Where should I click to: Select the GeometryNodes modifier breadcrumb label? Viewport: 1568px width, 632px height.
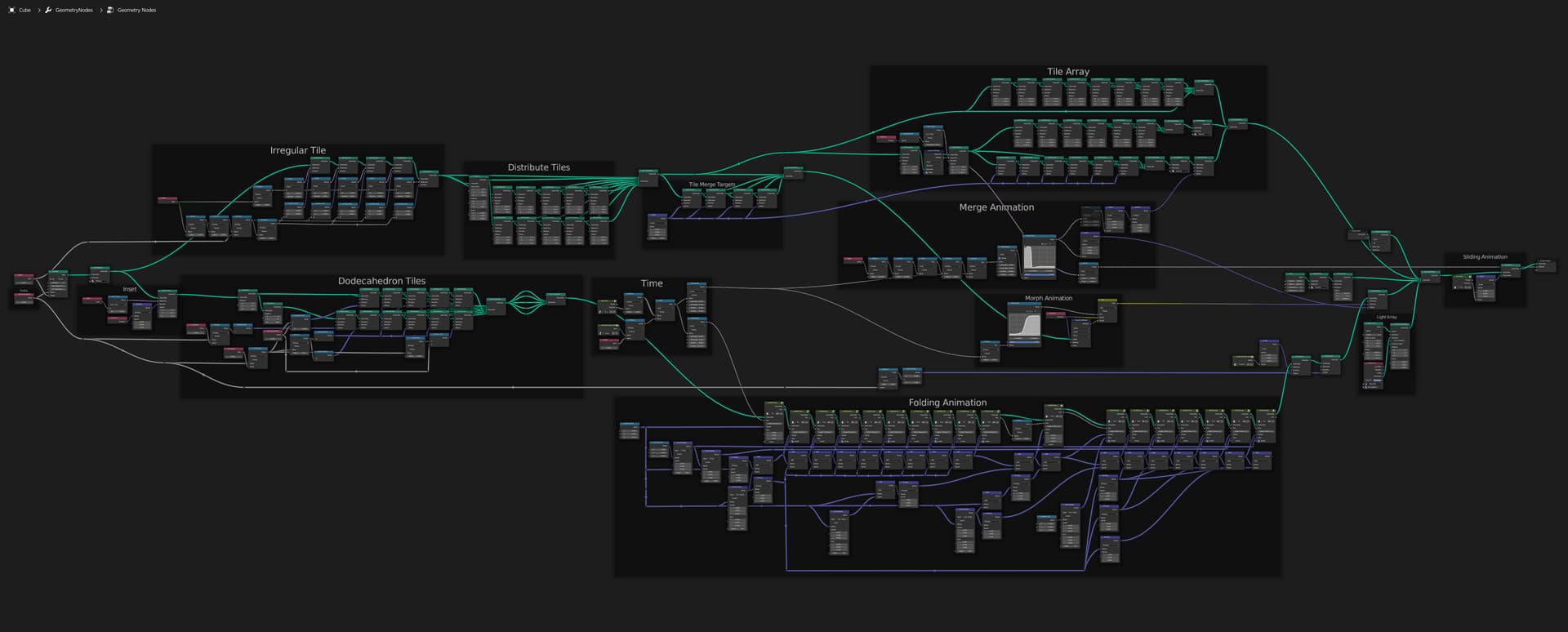click(73, 10)
